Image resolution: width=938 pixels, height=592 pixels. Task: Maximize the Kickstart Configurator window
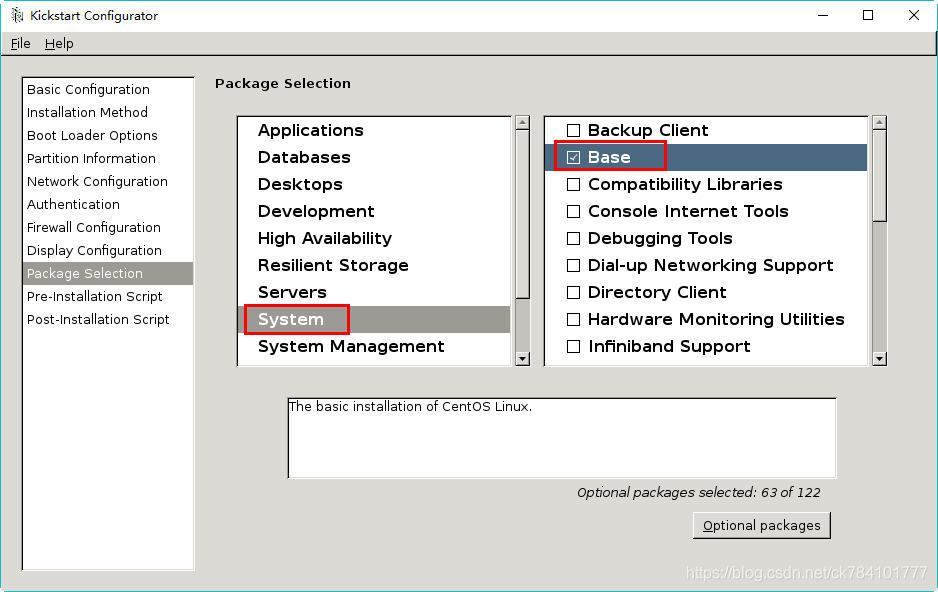(x=868, y=16)
